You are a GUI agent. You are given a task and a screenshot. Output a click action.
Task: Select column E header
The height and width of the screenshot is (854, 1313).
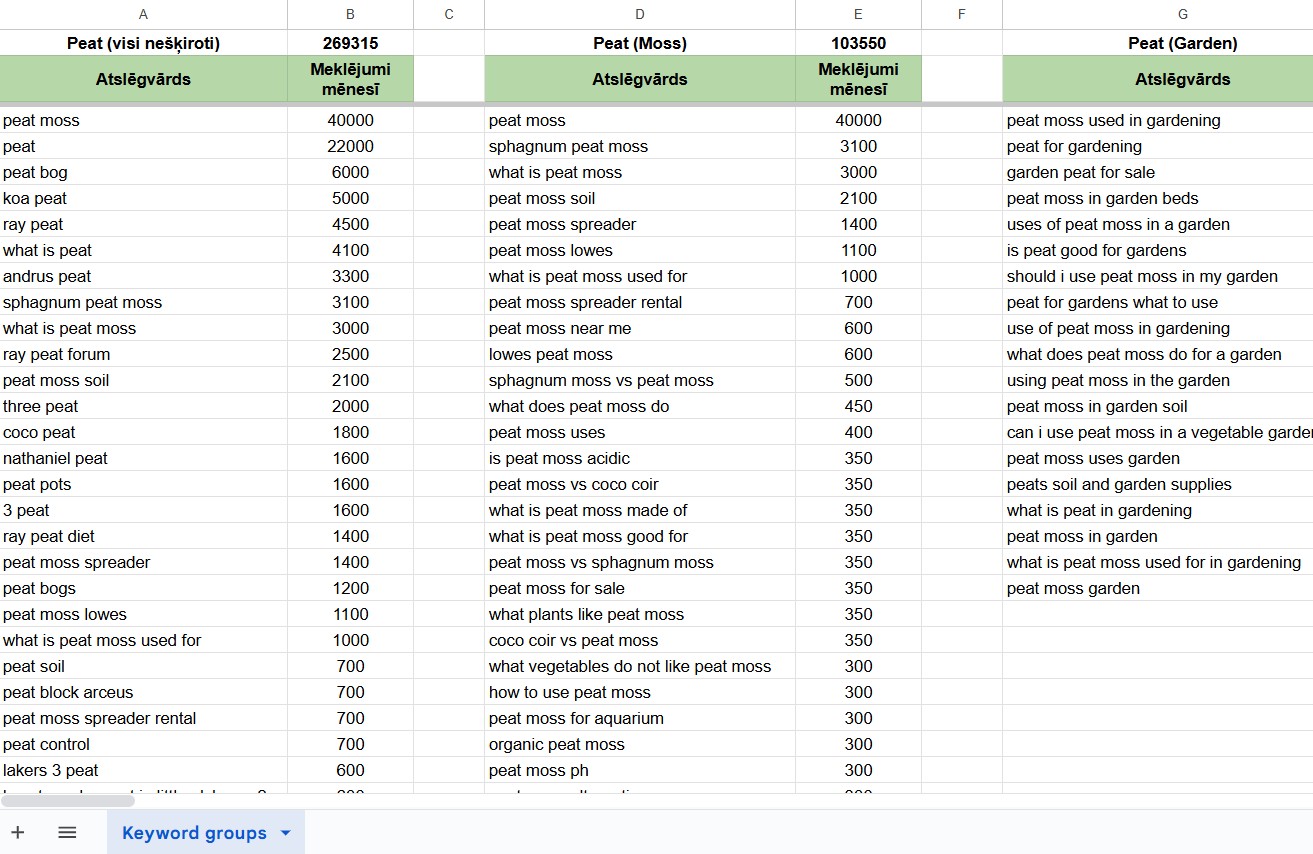(x=858, y=14)
